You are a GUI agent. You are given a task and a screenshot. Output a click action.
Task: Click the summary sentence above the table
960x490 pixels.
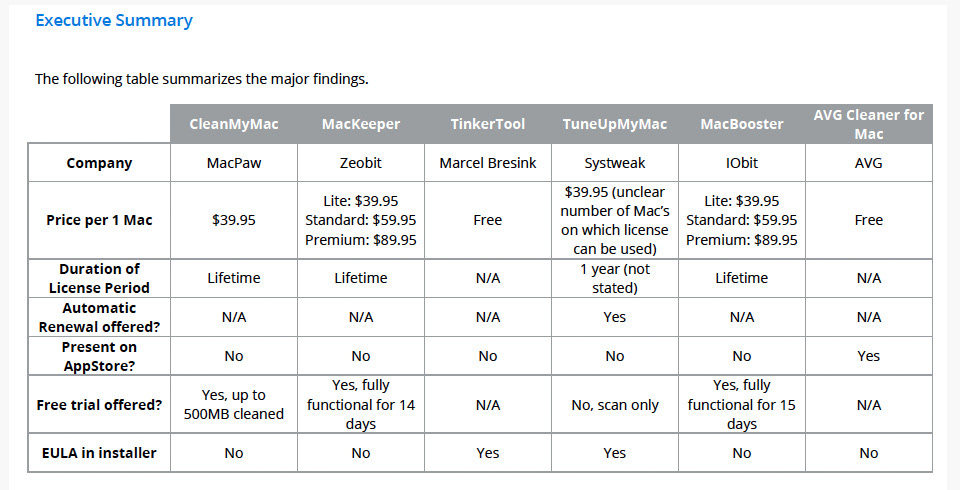(202, 79)
